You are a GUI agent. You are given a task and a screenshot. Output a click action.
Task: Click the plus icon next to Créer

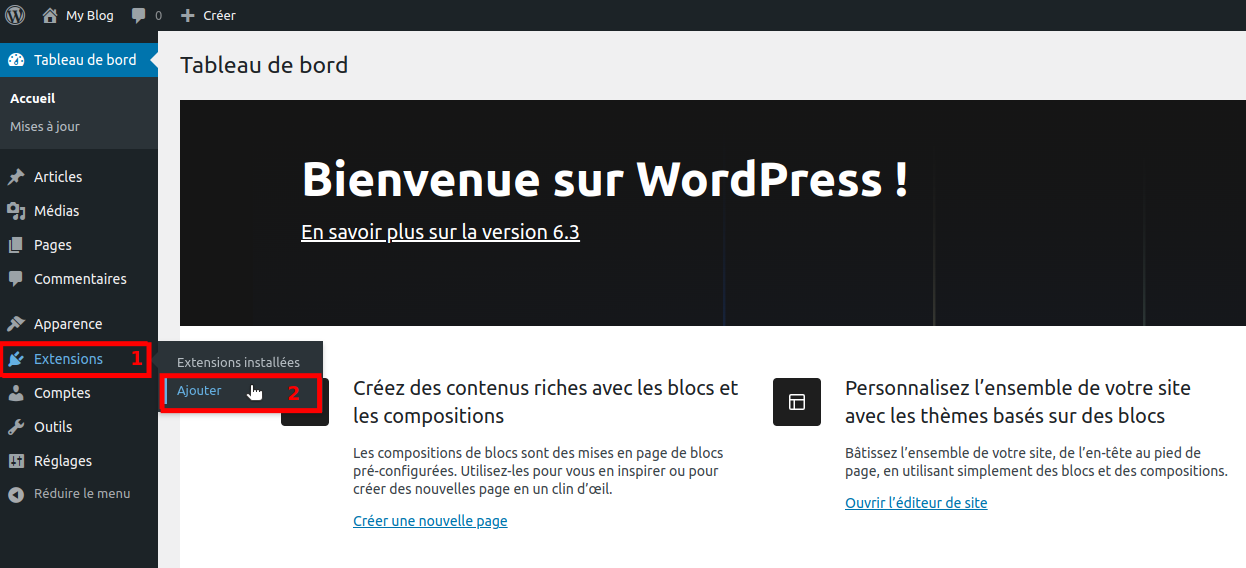coord(187,16)
